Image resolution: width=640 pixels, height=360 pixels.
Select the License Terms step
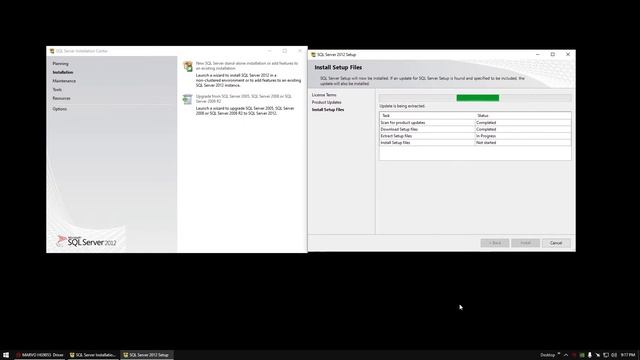point(324,95)
